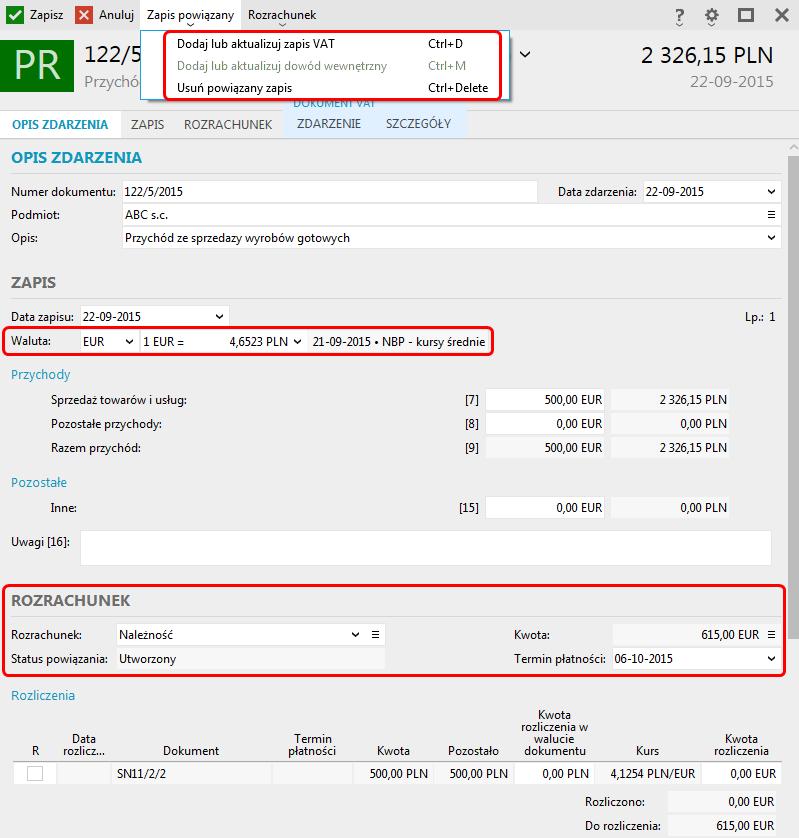The width and height of the screenshot is (799, 838).
Task: Click the Rozliczenia section link
Action: point(43,695)
